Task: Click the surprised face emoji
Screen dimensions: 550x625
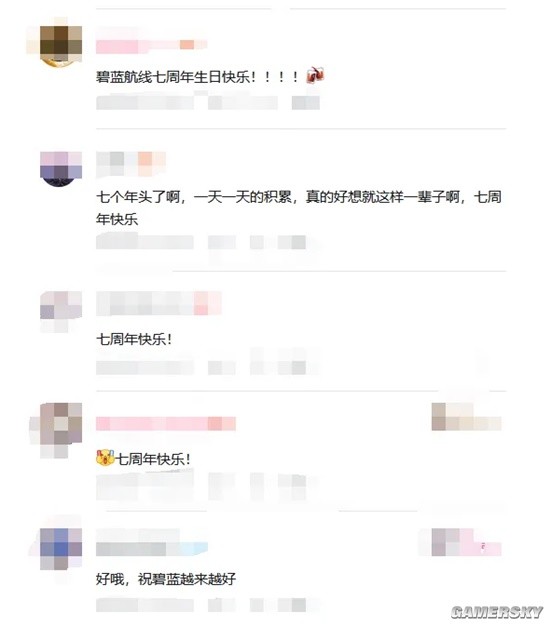Action: (x=105, y=458)
